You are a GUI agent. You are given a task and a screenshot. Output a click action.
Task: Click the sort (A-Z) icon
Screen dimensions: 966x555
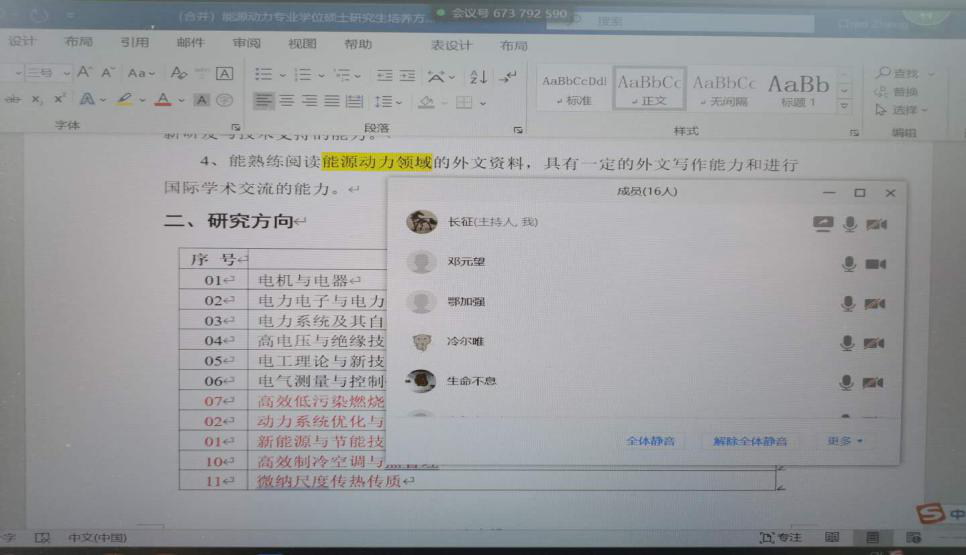(479, 75)
